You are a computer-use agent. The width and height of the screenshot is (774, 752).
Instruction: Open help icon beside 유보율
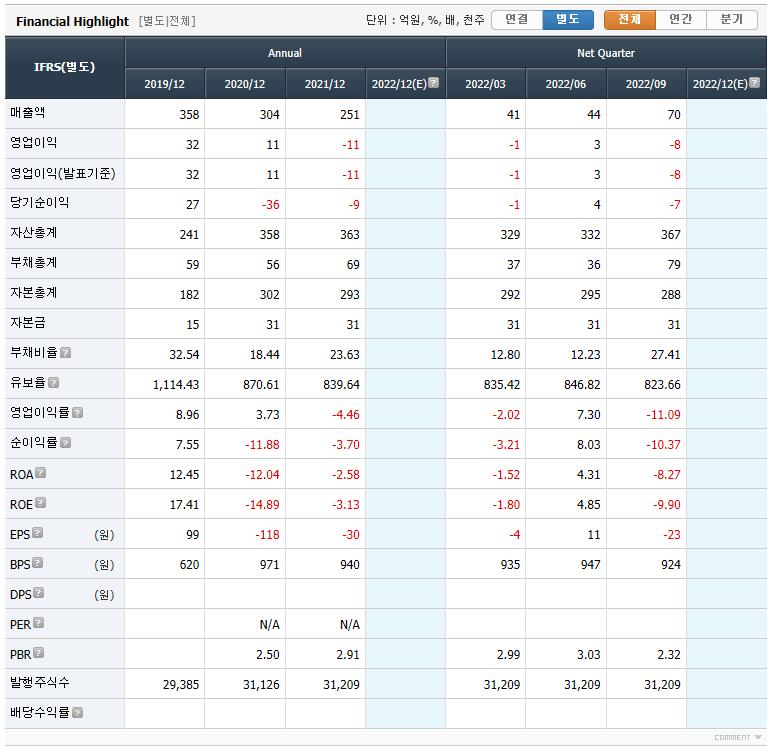coord(54,383)
